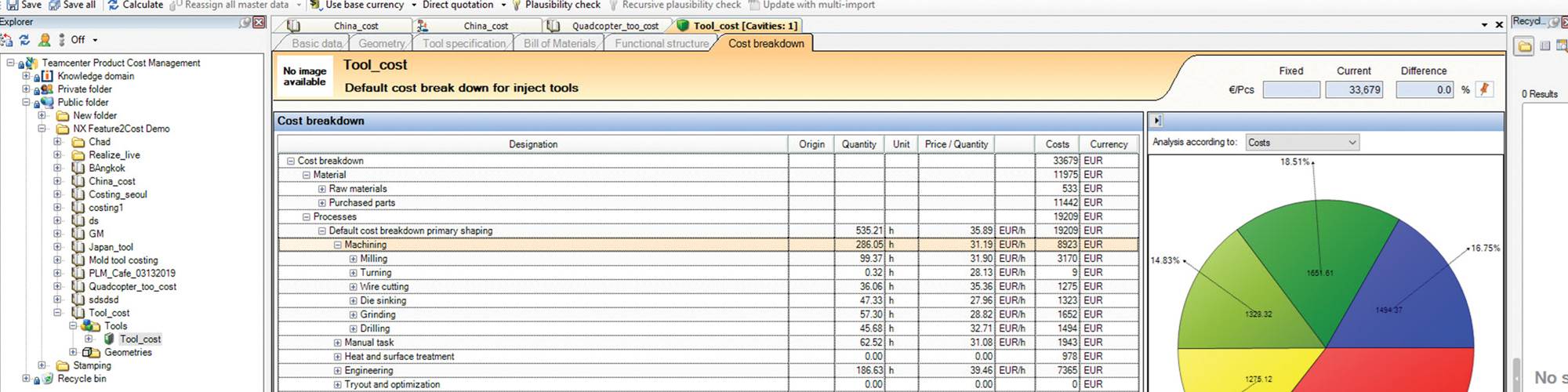Click the Explorer sync folders icon
The image size is (1568, 392).
[x=6, y=40]
